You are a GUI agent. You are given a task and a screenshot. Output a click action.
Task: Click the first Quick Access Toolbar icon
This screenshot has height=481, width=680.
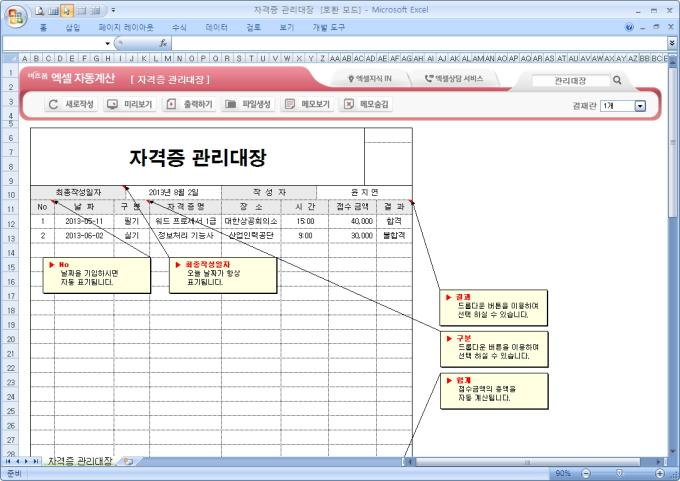click(39, 11)
